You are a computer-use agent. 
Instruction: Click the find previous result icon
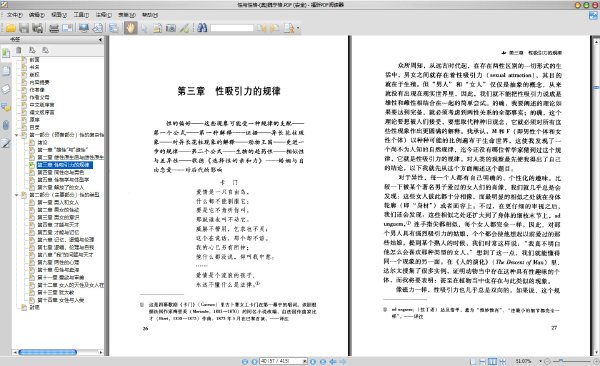262,28
